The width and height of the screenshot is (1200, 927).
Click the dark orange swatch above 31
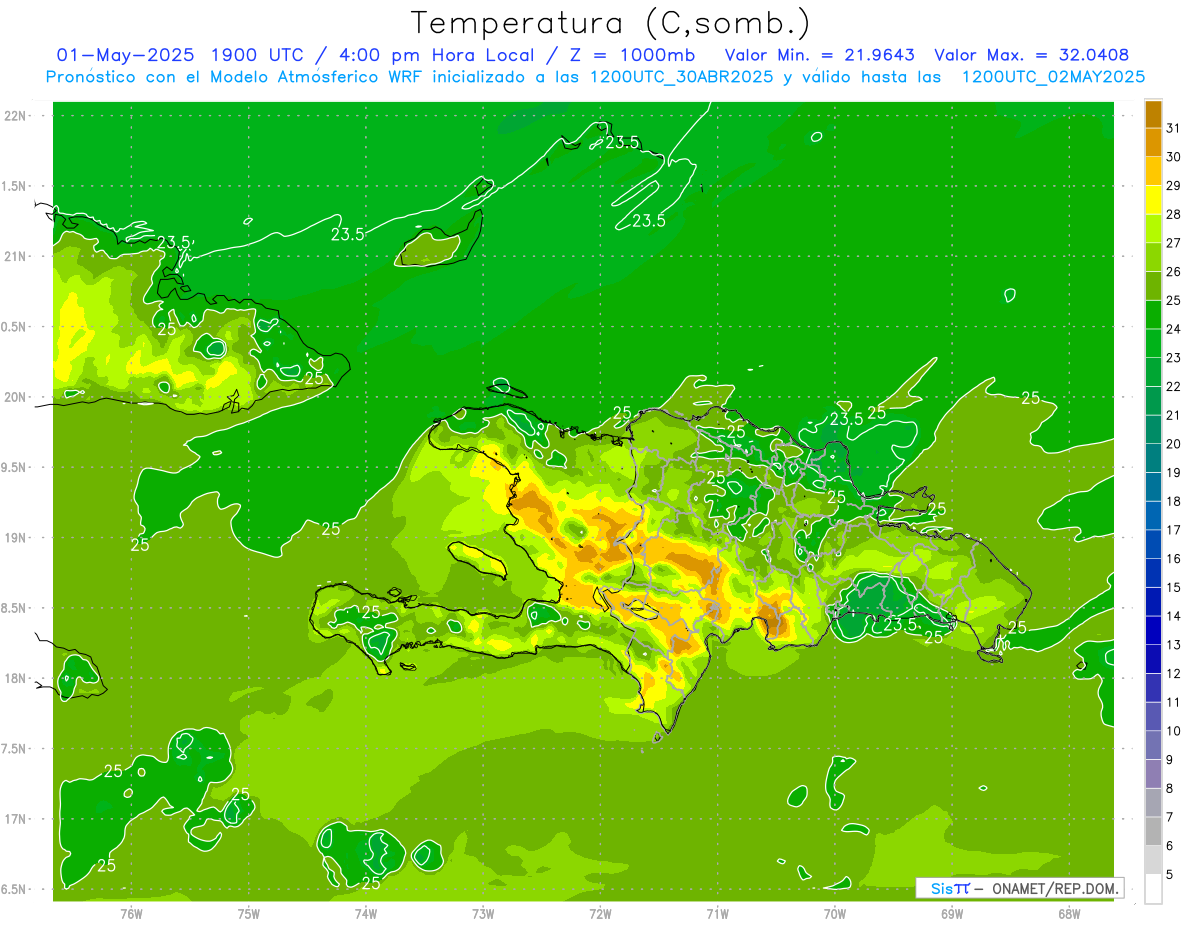[x=1153, y=114]
